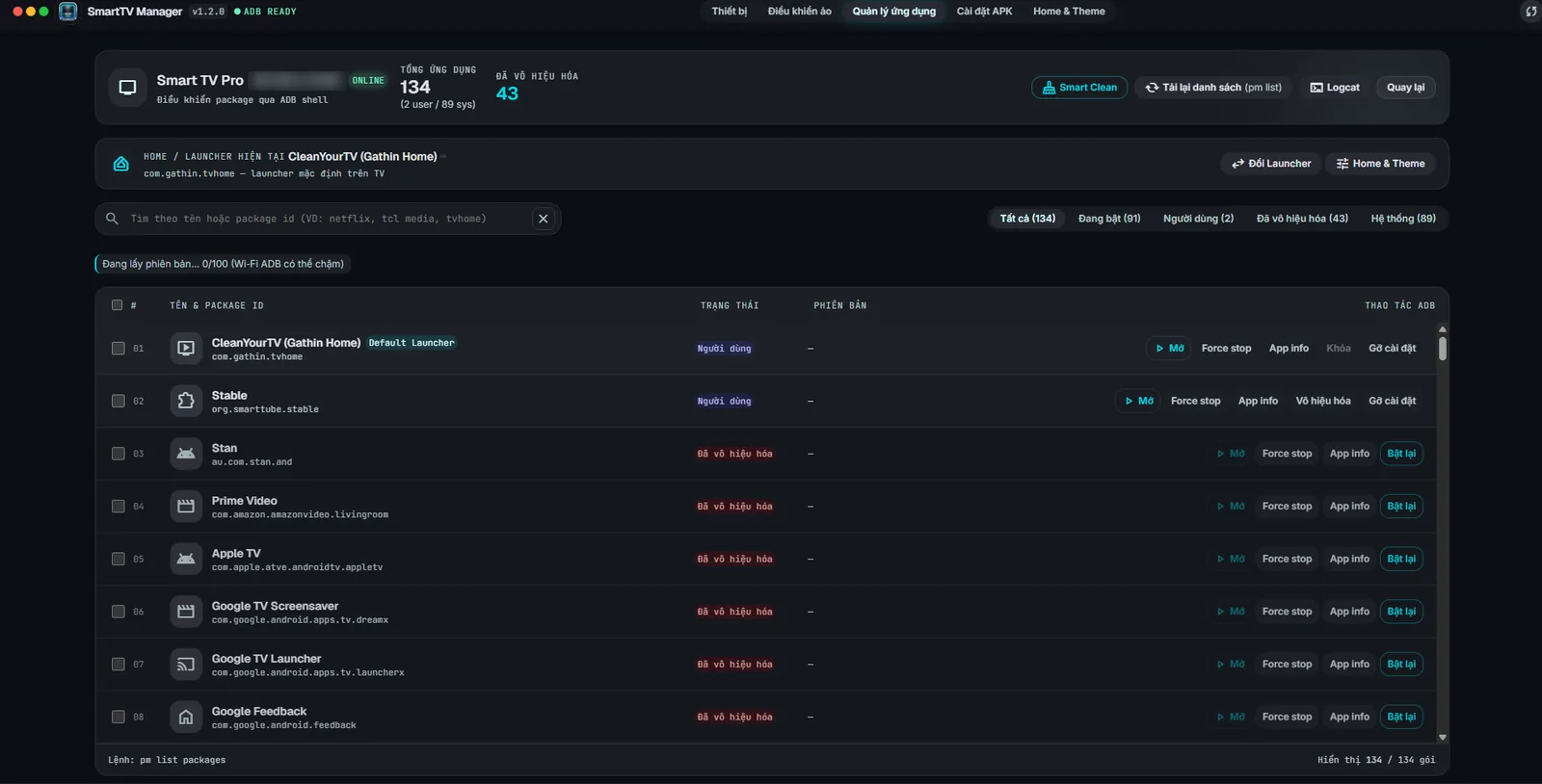Click Bật lại for Apple TV
This screenshot has height=784, width=1542.
1401,559
